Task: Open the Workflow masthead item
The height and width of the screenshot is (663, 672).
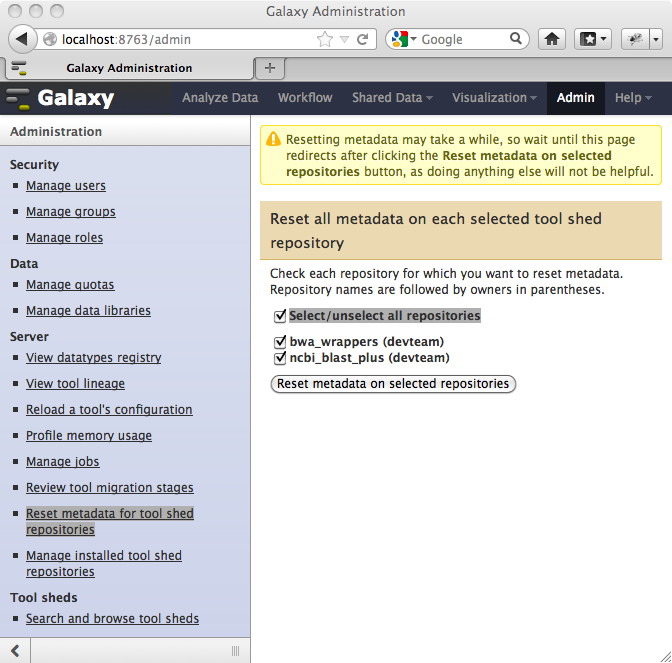Action: point(305,98)
